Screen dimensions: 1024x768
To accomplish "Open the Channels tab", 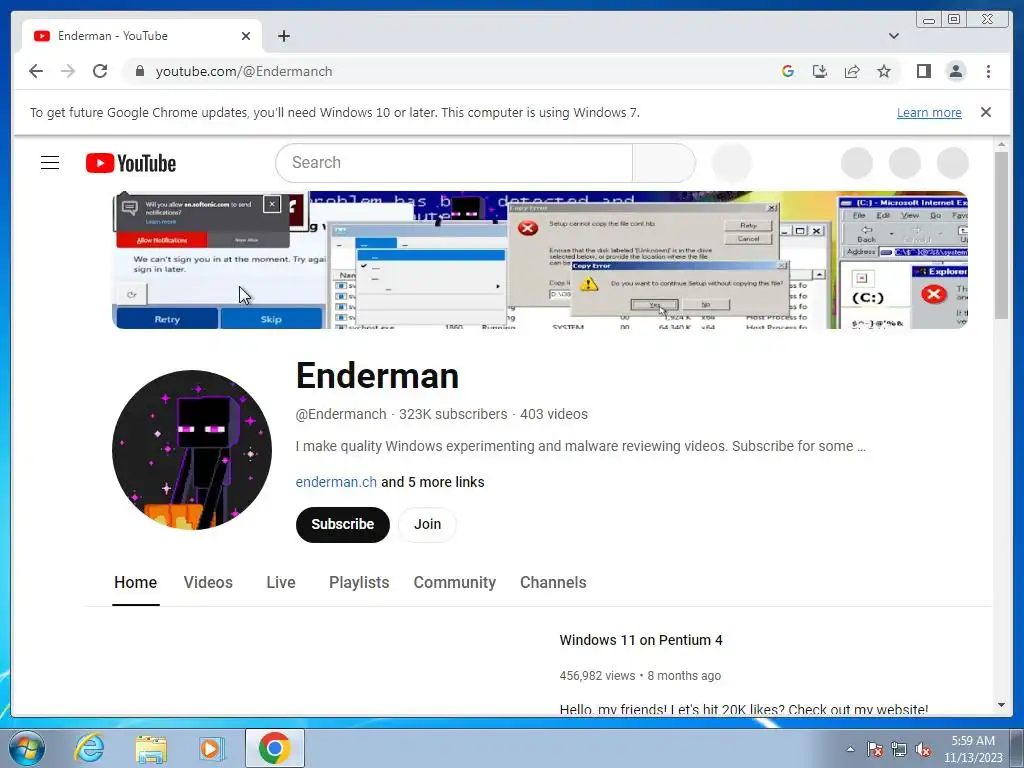I will tap(553, 583).
